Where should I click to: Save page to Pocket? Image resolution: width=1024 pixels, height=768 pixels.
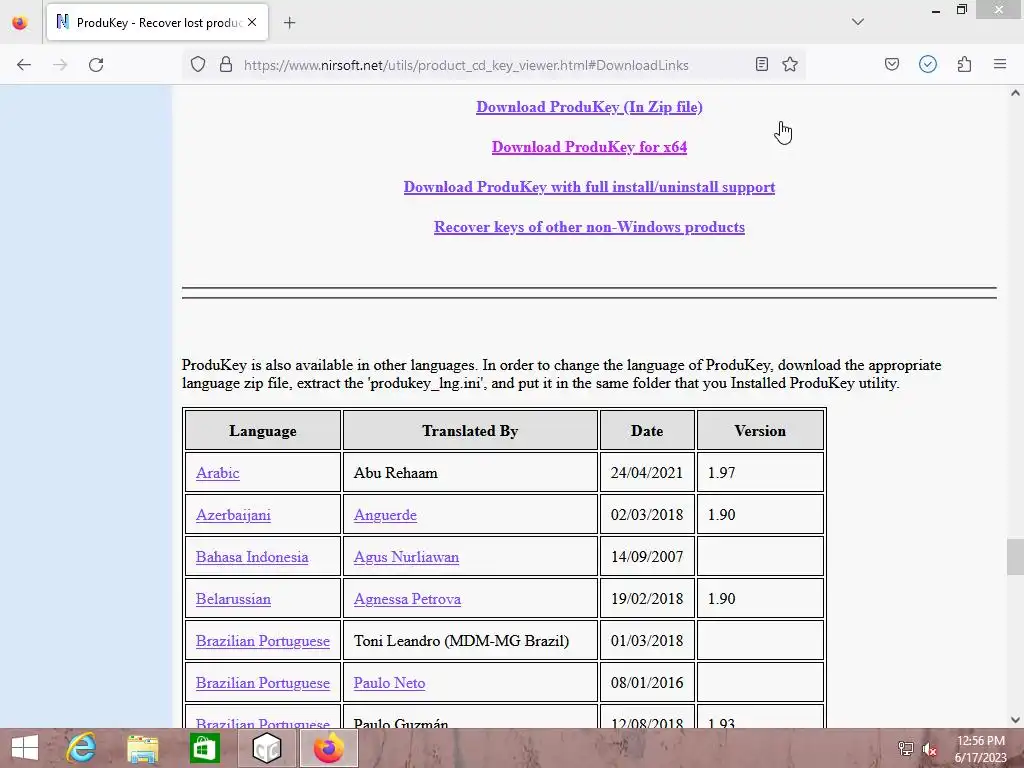coord(892,65)
